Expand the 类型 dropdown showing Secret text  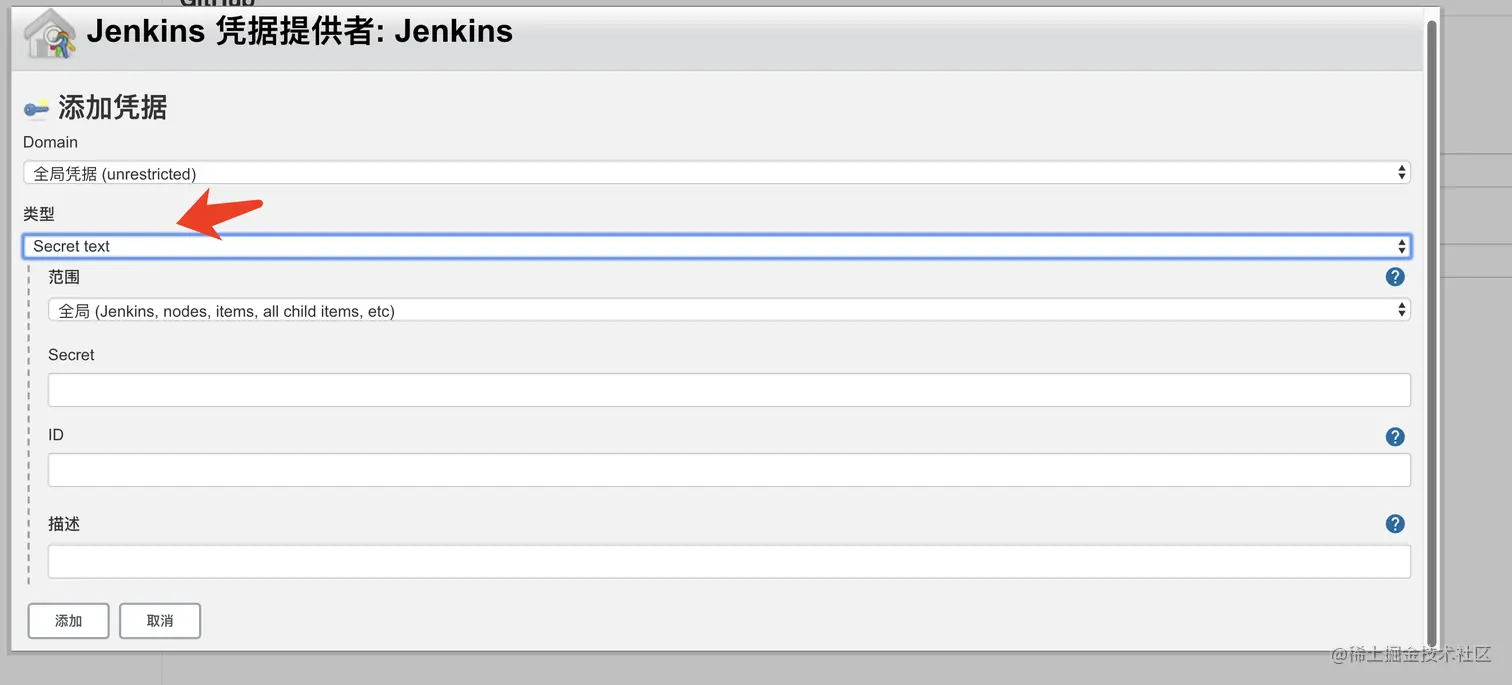pos(716,246)
